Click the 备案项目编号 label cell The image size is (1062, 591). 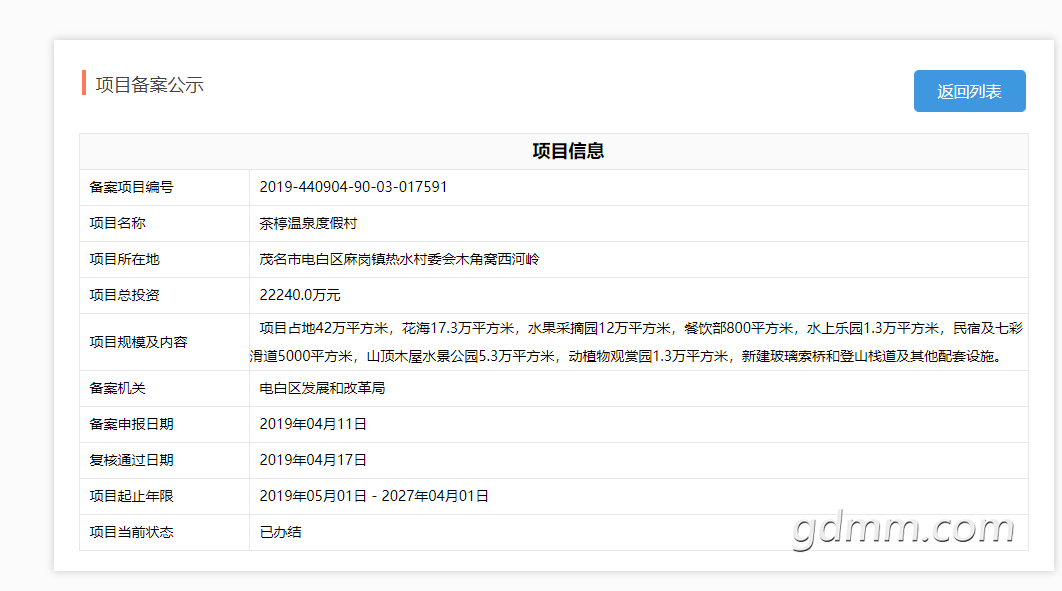(165, 188)
